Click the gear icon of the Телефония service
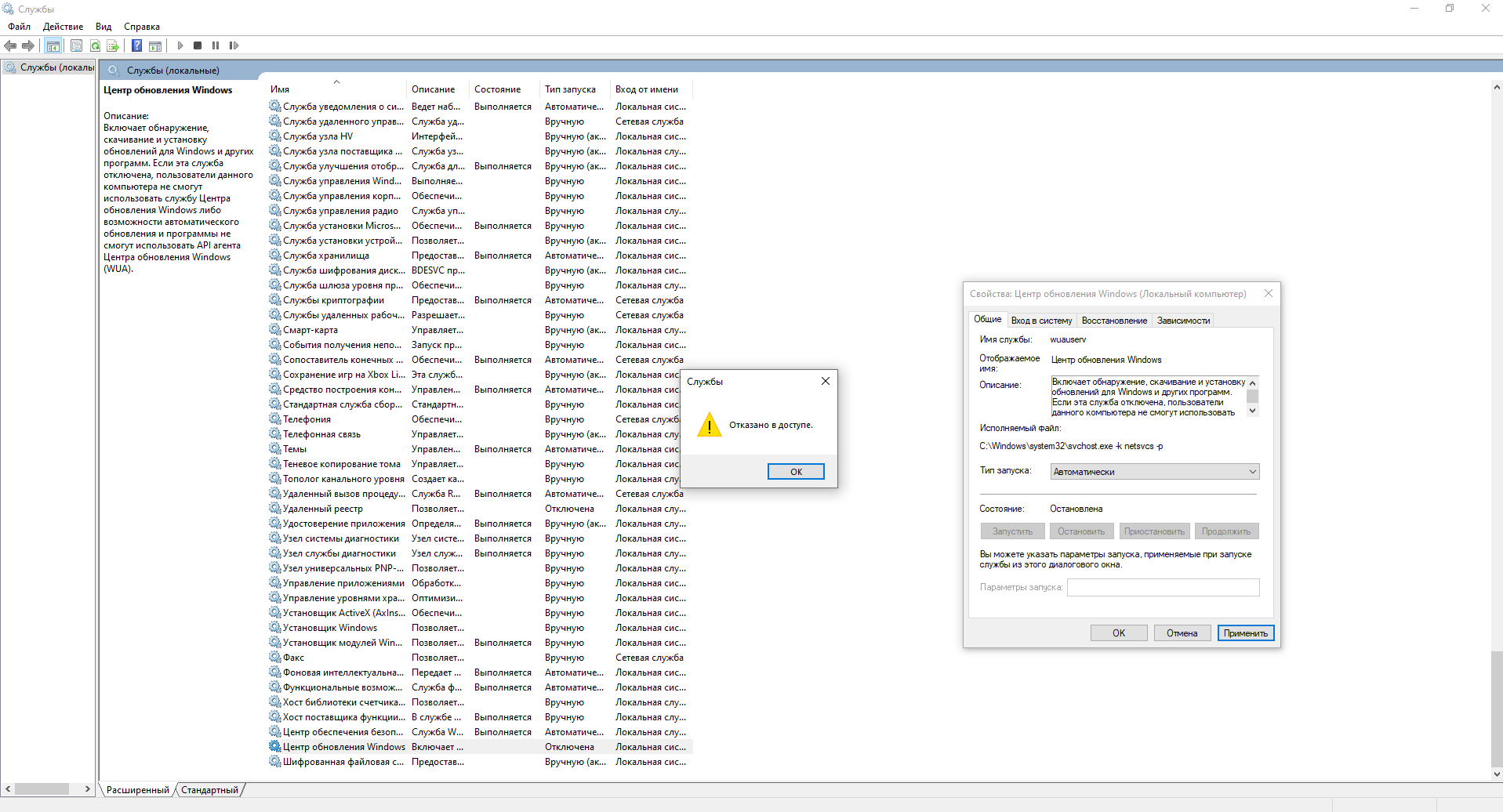This screenshot has height=812, width=1503. pos(275,419)
